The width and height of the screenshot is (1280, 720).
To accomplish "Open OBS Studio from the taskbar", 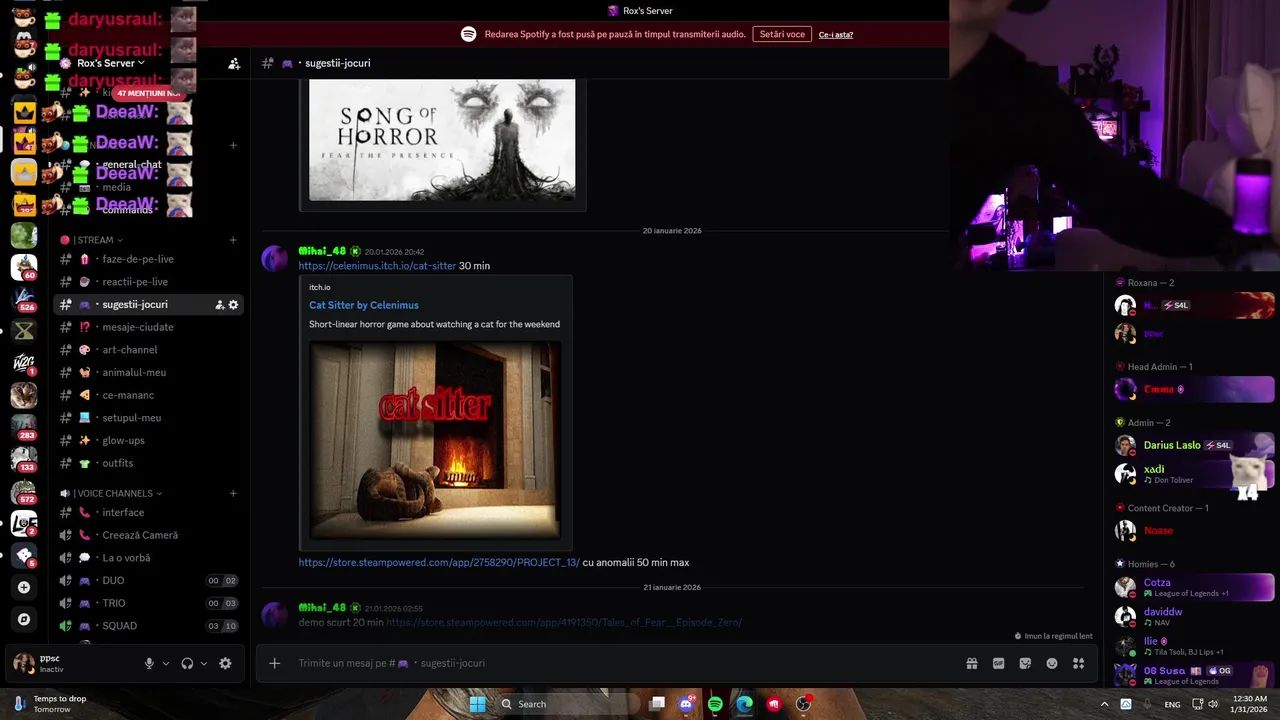I will tap(803, 704).
